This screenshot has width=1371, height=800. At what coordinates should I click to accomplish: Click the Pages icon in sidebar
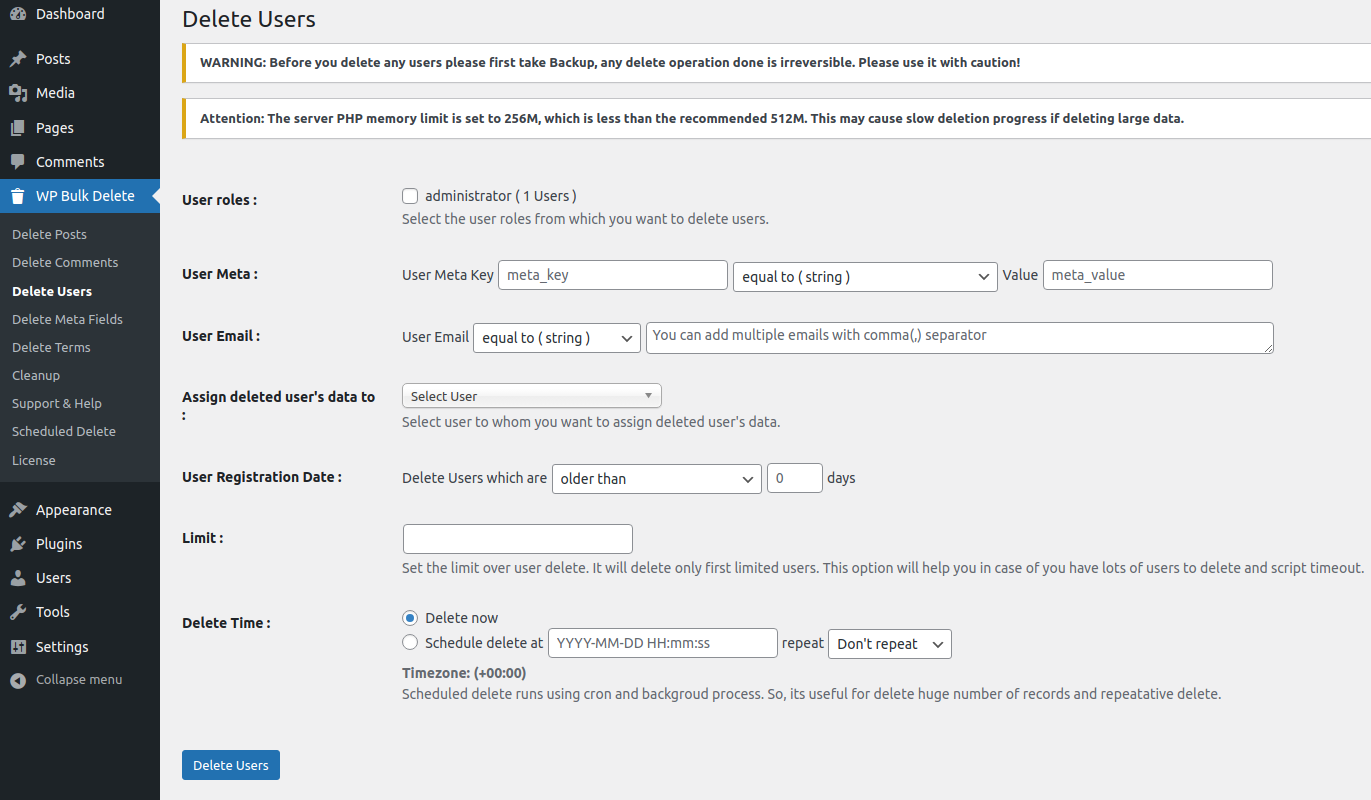18,128
